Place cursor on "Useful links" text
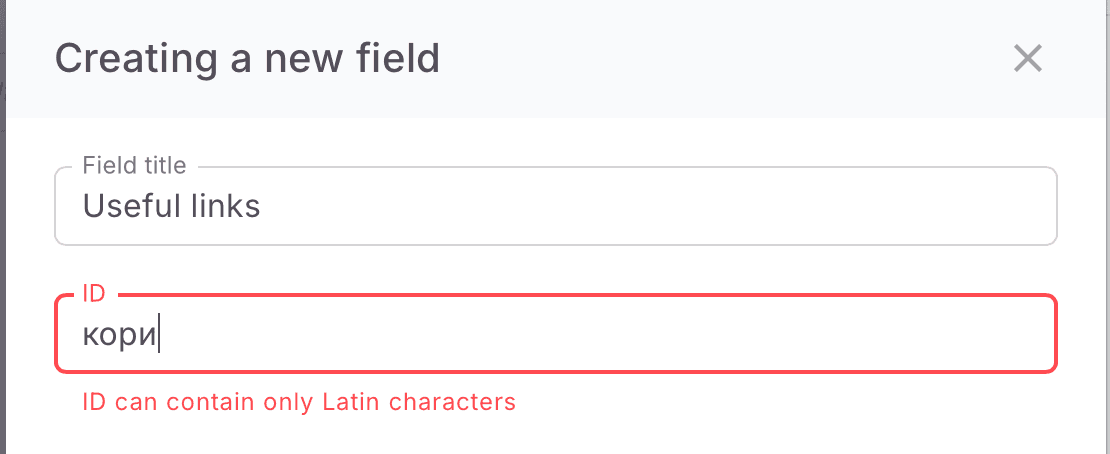 pyautogui.click(x=171, y=207)
